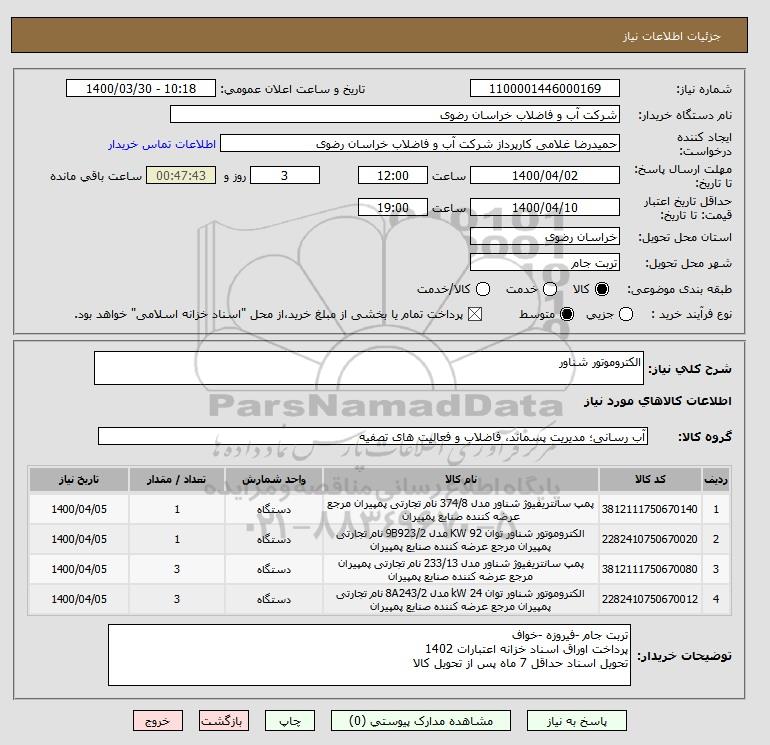Click the واحد شمارش column header
The height and width of the screenshot is (745, 770).
[274, 479]
